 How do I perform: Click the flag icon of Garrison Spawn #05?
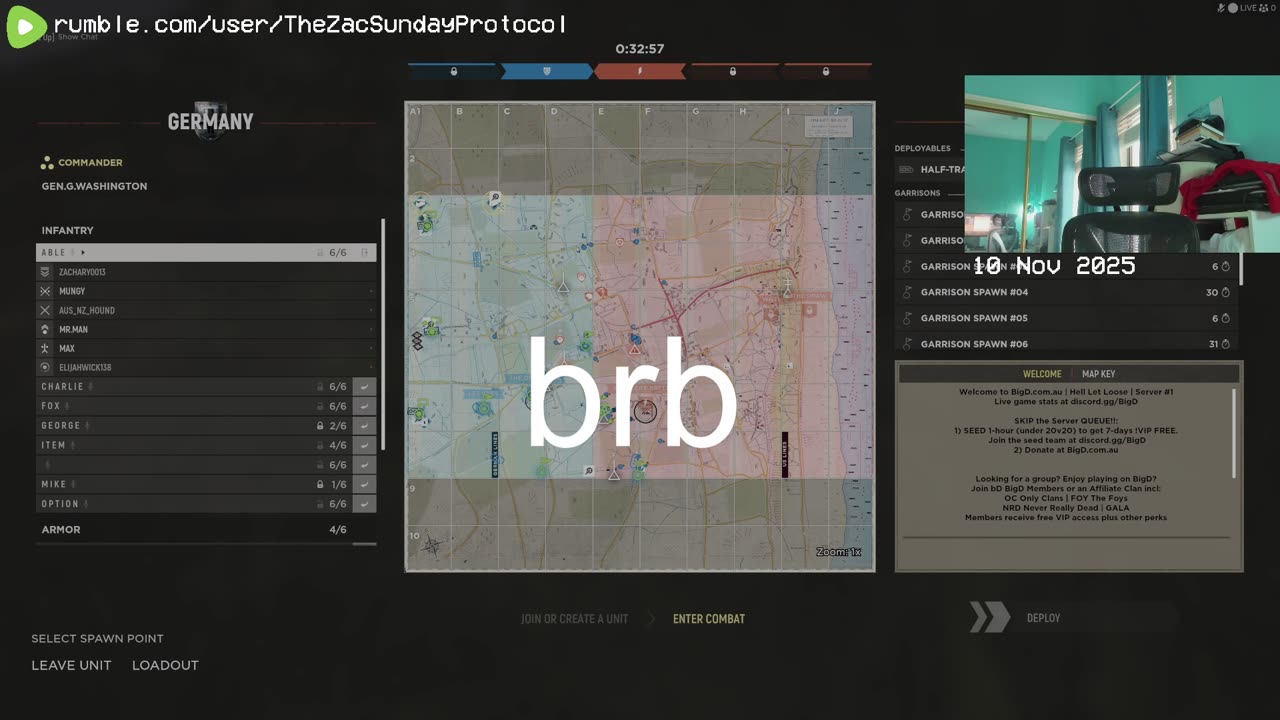pyautogui.click(x=907, y=318)
